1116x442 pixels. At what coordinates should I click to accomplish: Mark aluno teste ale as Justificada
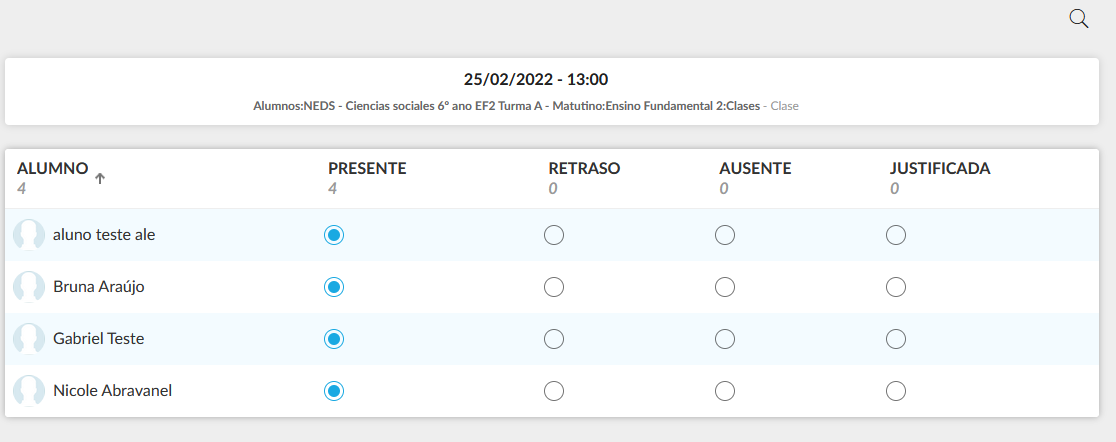point(896,235)
